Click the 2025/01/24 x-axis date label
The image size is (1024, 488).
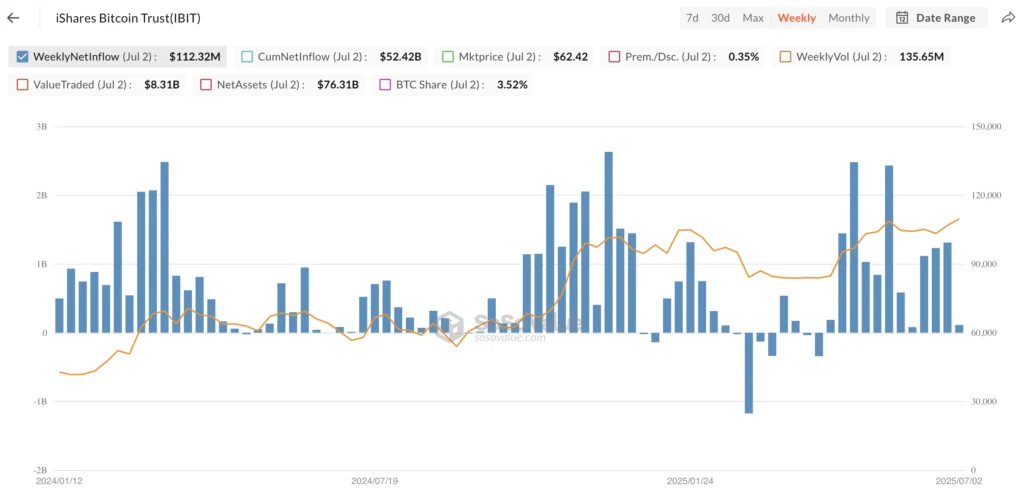pyautogui.click(x=690, y=481)
